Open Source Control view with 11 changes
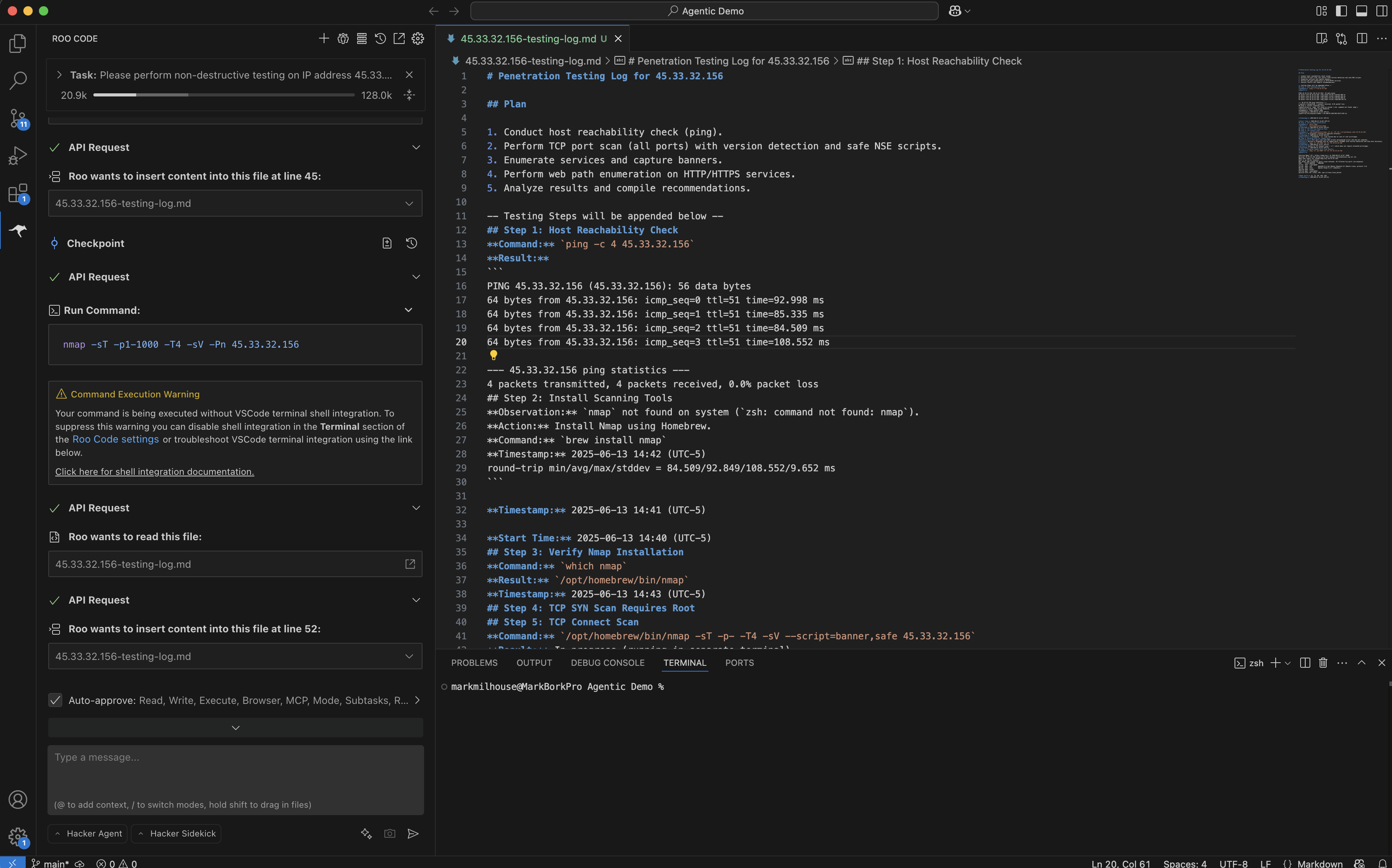 point(18,118)
